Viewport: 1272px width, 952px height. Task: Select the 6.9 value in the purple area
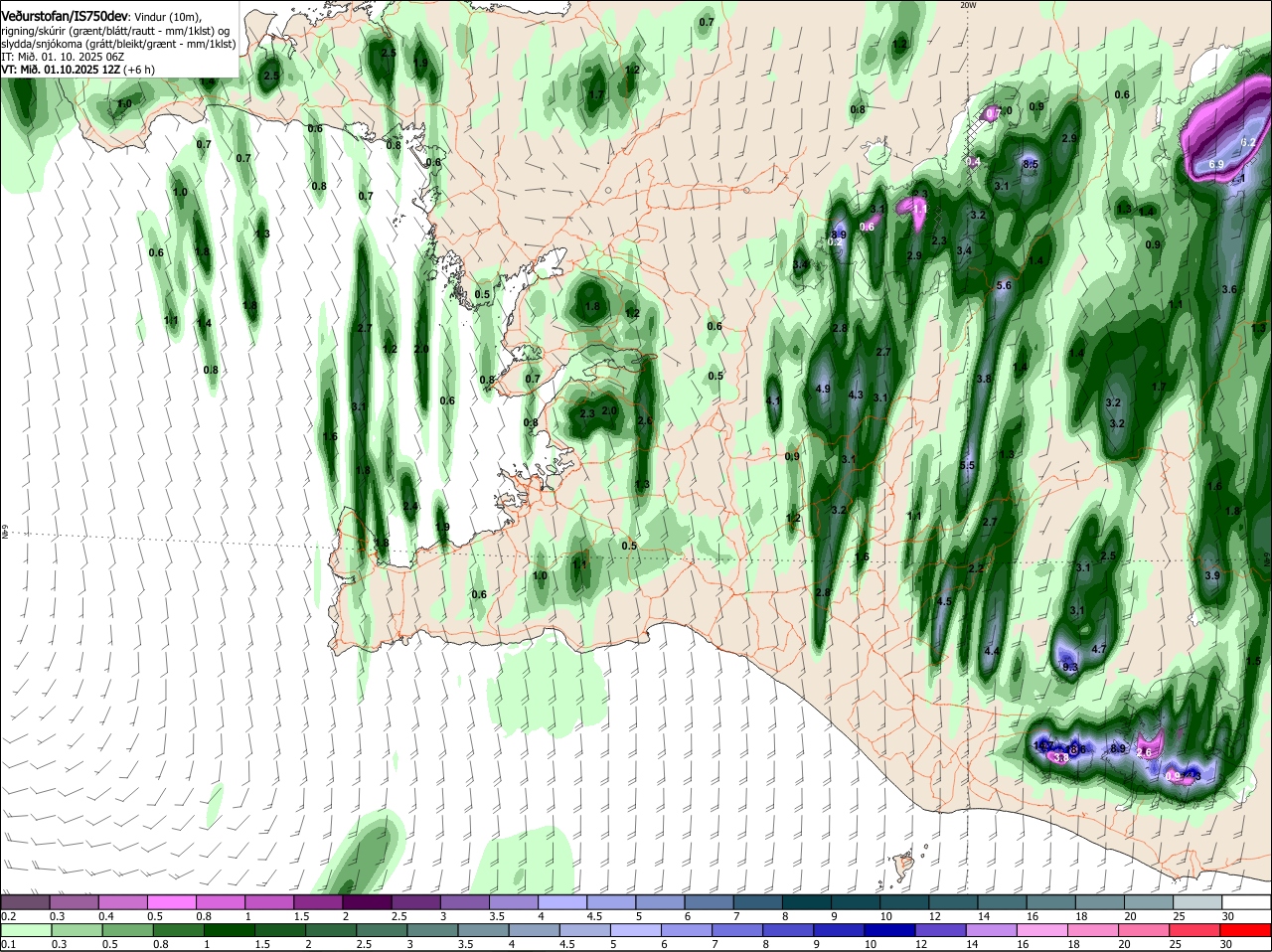[1216, 164]
